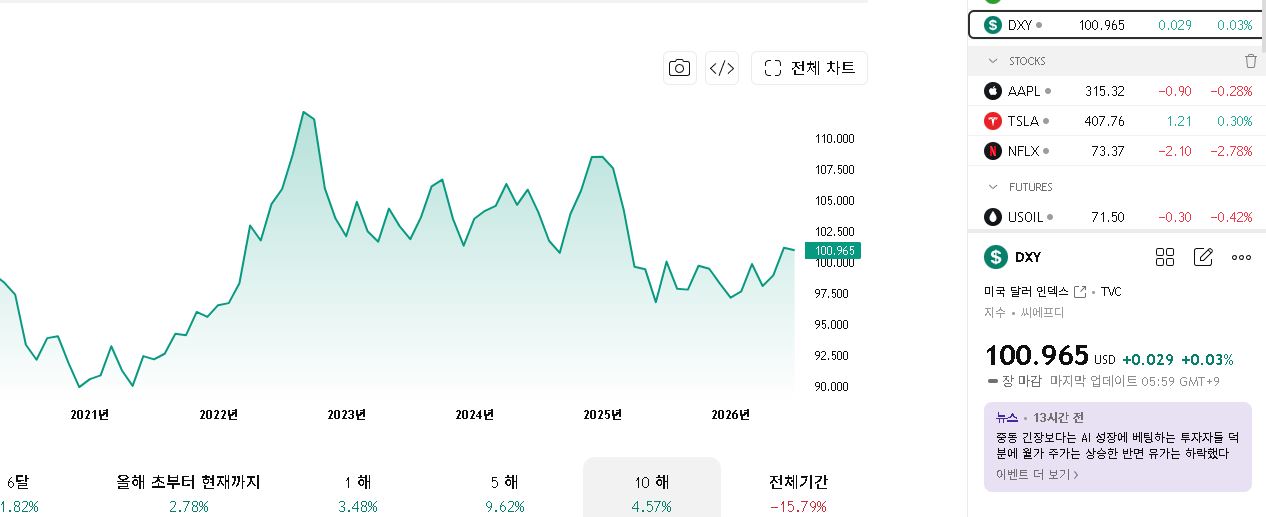
Task: Click the DXY dollar logo in details panel
Action: tap(995, 257)
